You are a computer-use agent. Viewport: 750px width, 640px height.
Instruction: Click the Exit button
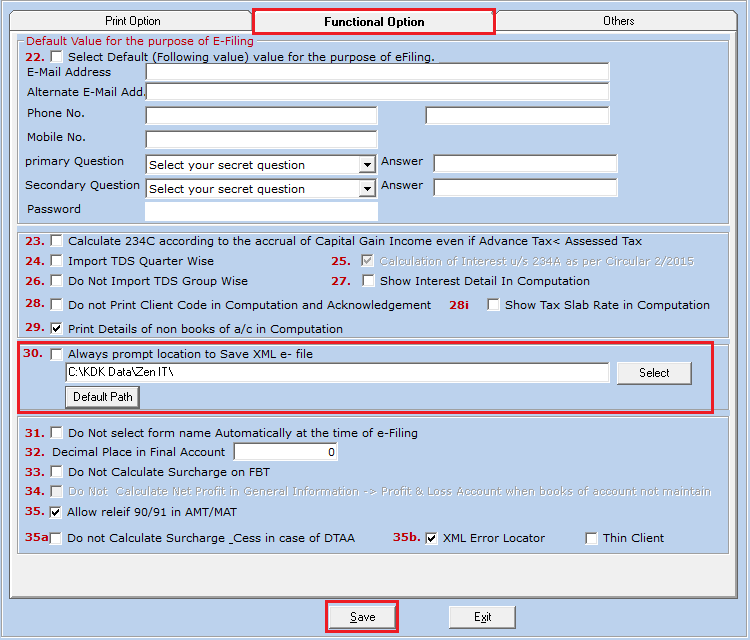click(x=482, y=617)
